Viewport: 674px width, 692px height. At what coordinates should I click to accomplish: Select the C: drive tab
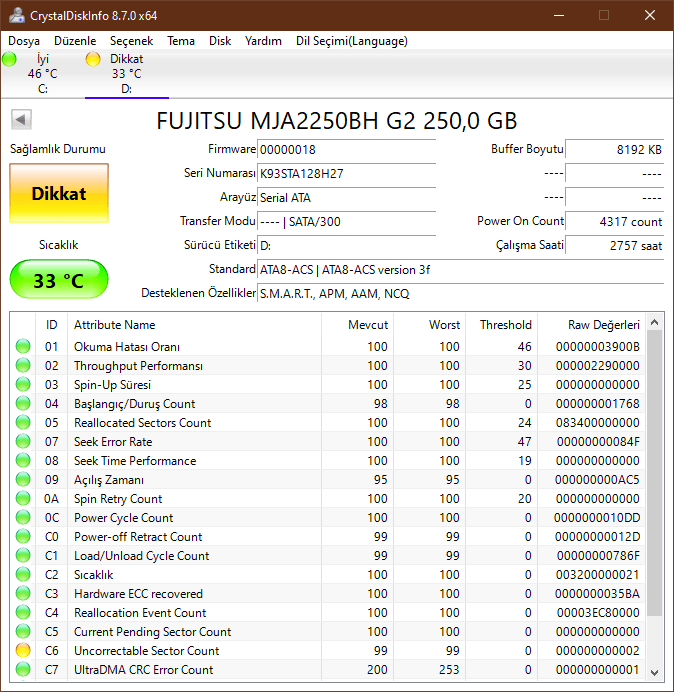(43, 74)
